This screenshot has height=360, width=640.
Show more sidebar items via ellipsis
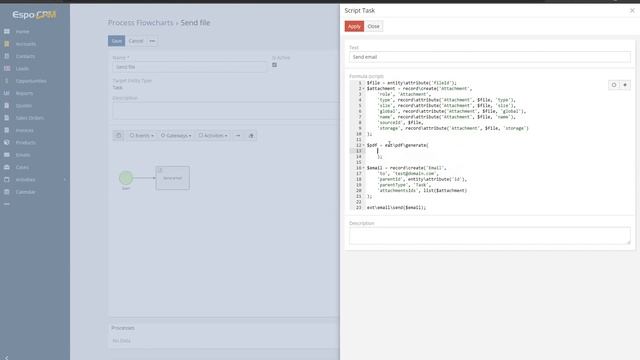[7, 204]
